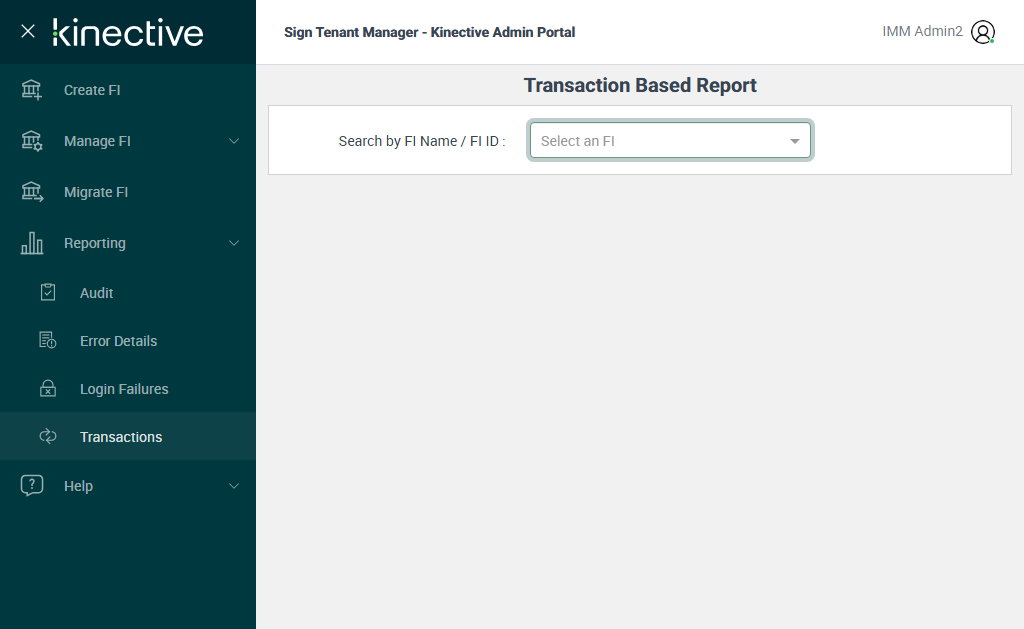Open the Audit report
This screenshot has height=629, width=1024.
[97, 293]
